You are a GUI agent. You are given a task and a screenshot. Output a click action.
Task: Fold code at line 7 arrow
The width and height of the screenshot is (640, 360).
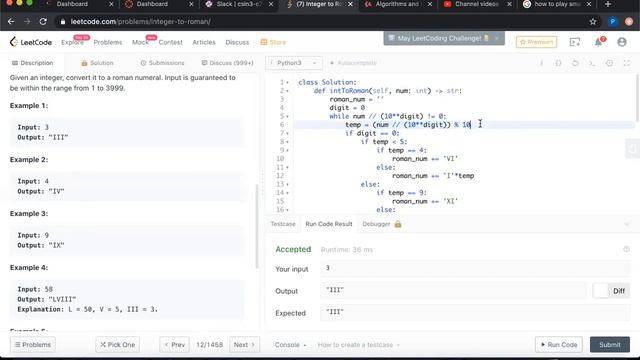click(287, 133)
